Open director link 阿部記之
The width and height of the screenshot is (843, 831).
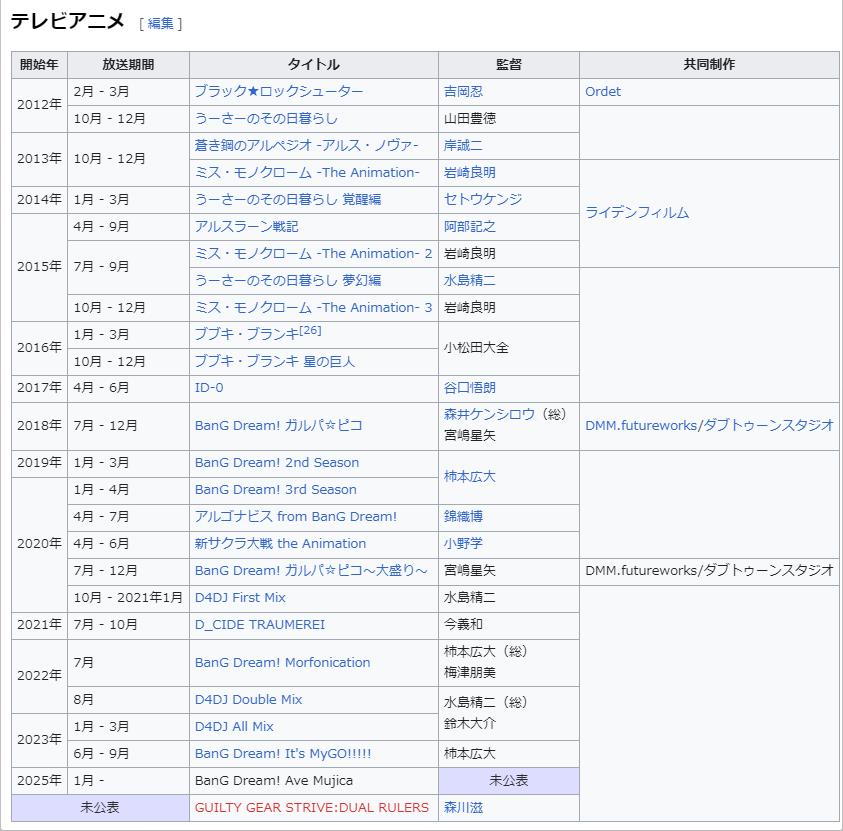(469, 226)
